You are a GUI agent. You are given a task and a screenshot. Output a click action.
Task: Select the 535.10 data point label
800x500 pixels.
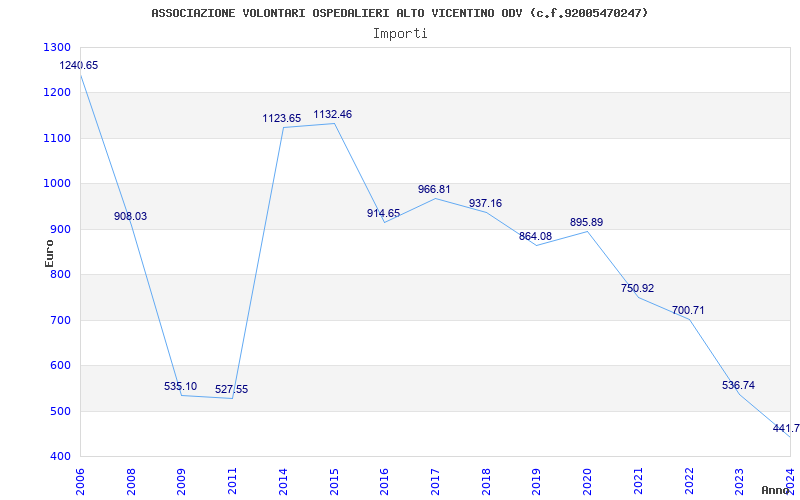pos(180,386)
